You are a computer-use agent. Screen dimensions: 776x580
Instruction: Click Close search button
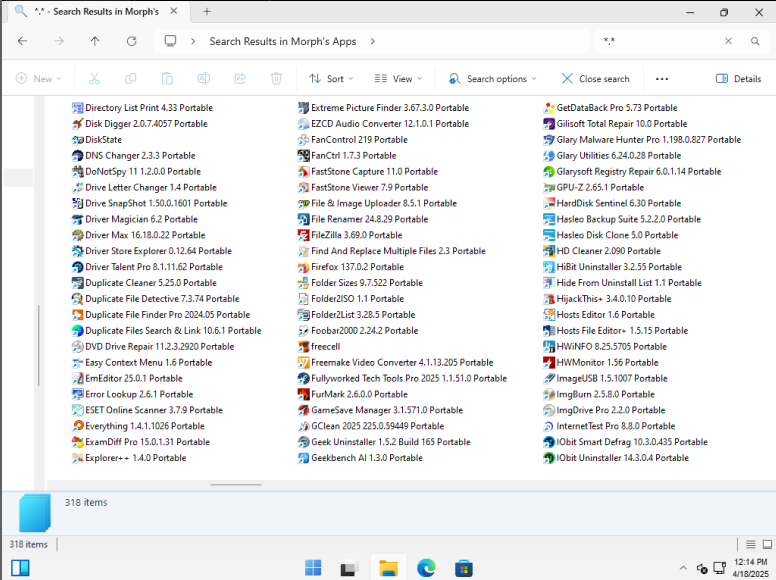coord(595,79)
